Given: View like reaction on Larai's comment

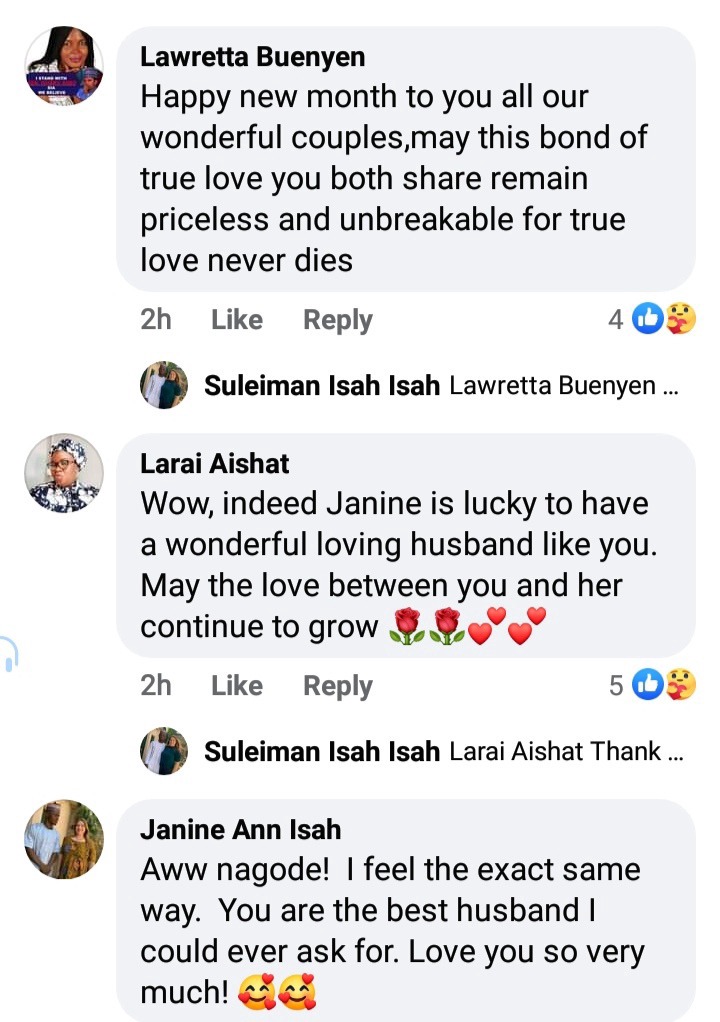Looking at the screenshot, I should click(648, 684).
